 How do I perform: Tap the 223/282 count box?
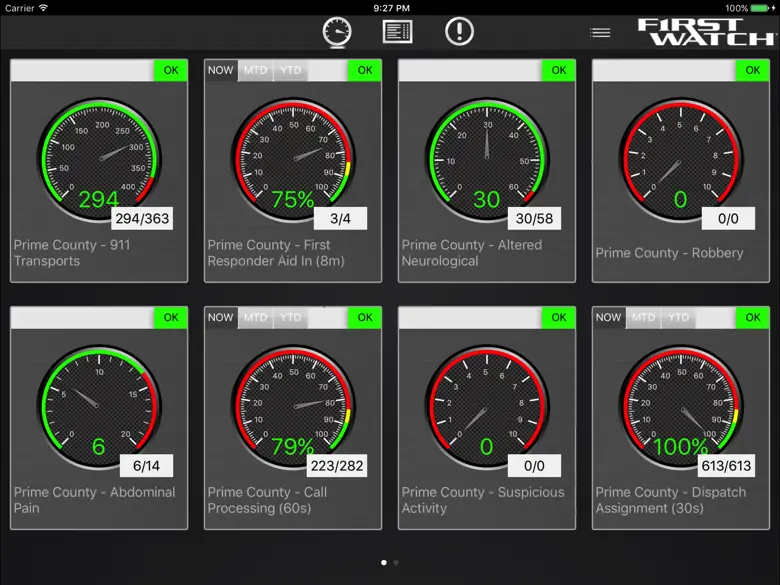(x=337, y=466)
